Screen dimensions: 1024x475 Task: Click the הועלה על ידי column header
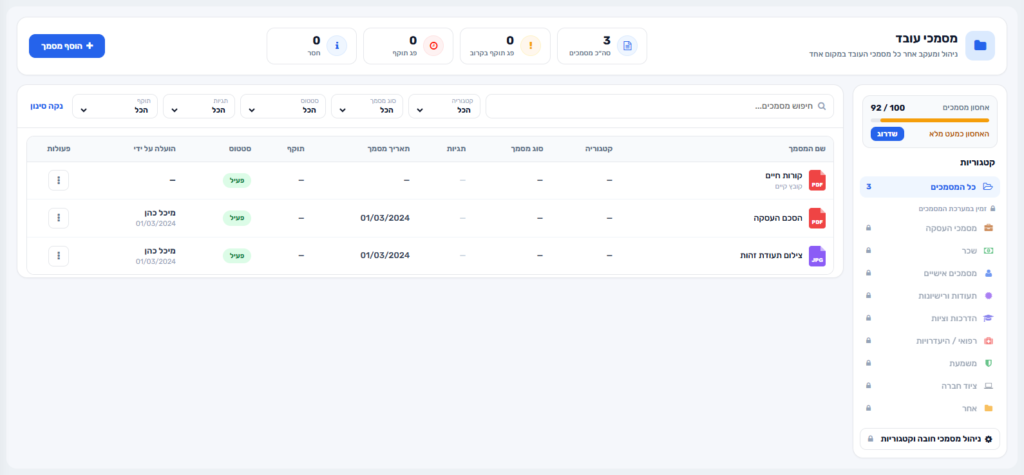(153, 149)
